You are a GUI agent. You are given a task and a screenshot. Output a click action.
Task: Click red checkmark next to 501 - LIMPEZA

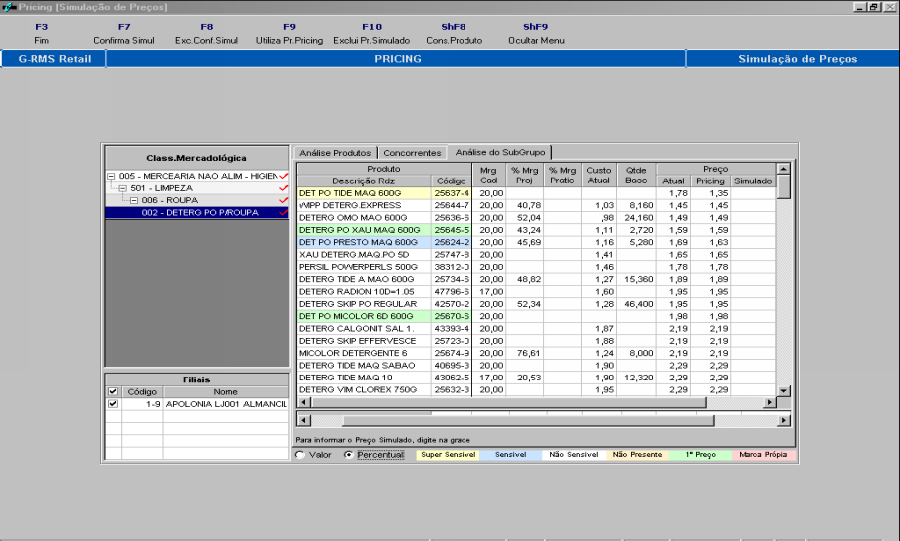coord(284,188)
